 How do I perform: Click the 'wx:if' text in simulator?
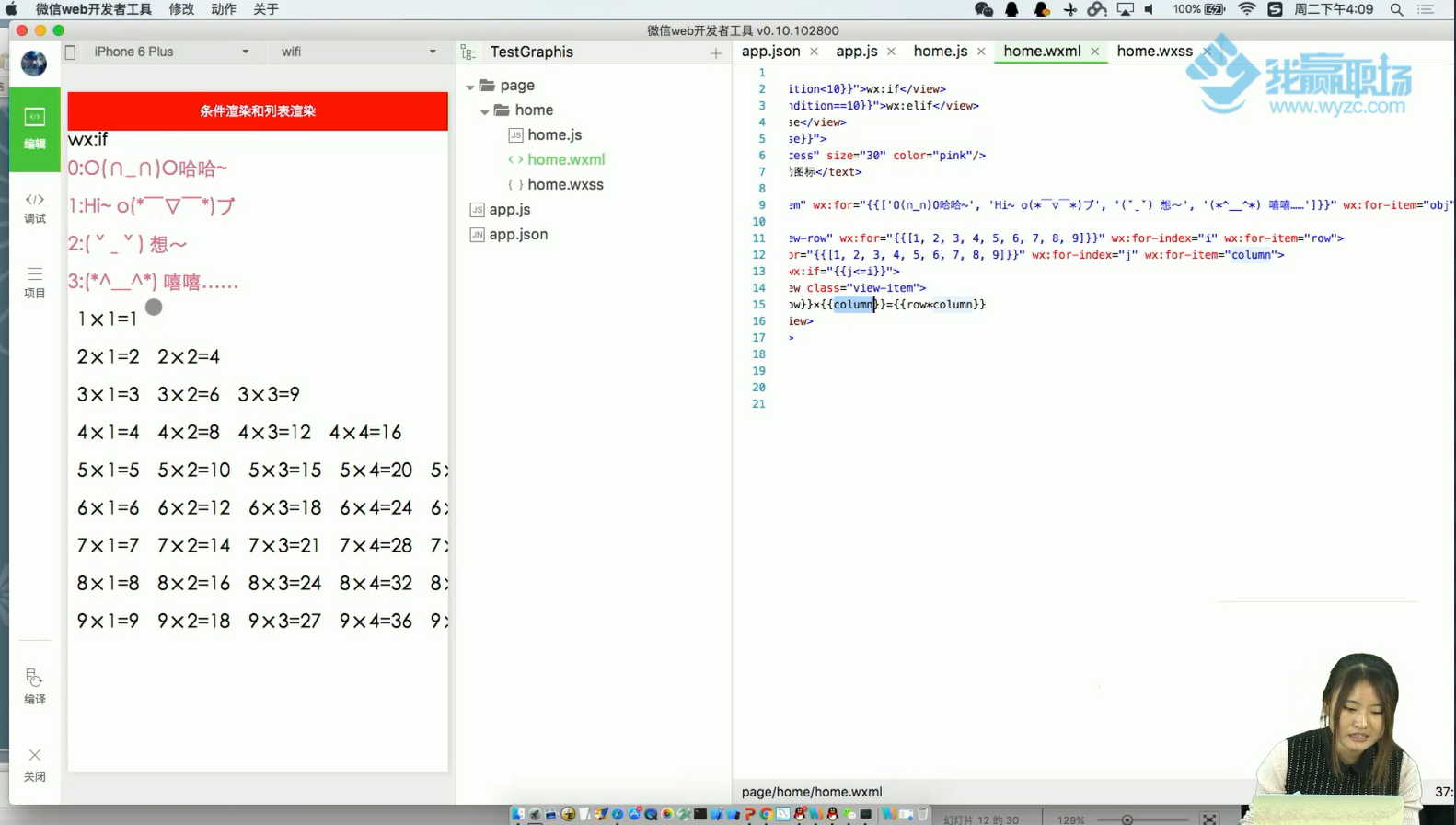point(88,140)
